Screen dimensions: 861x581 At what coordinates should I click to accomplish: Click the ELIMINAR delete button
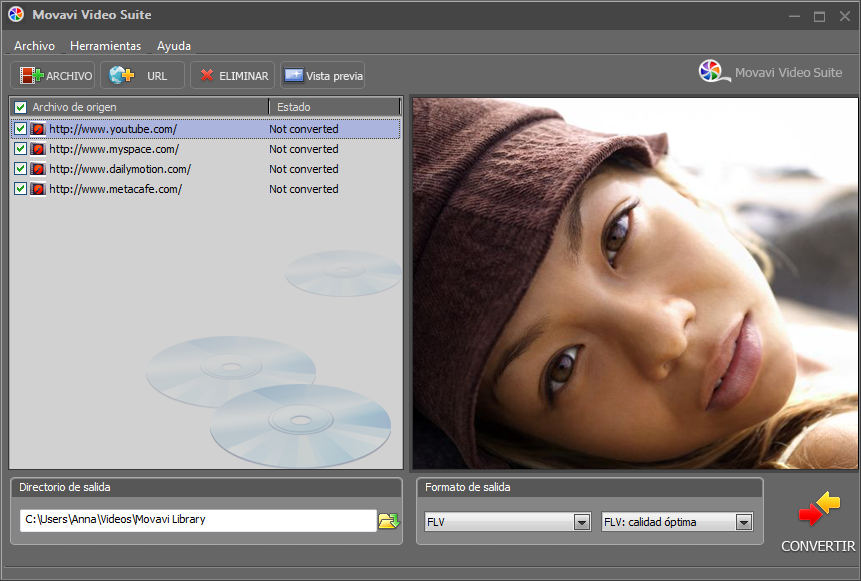click(x=232, y=75)
